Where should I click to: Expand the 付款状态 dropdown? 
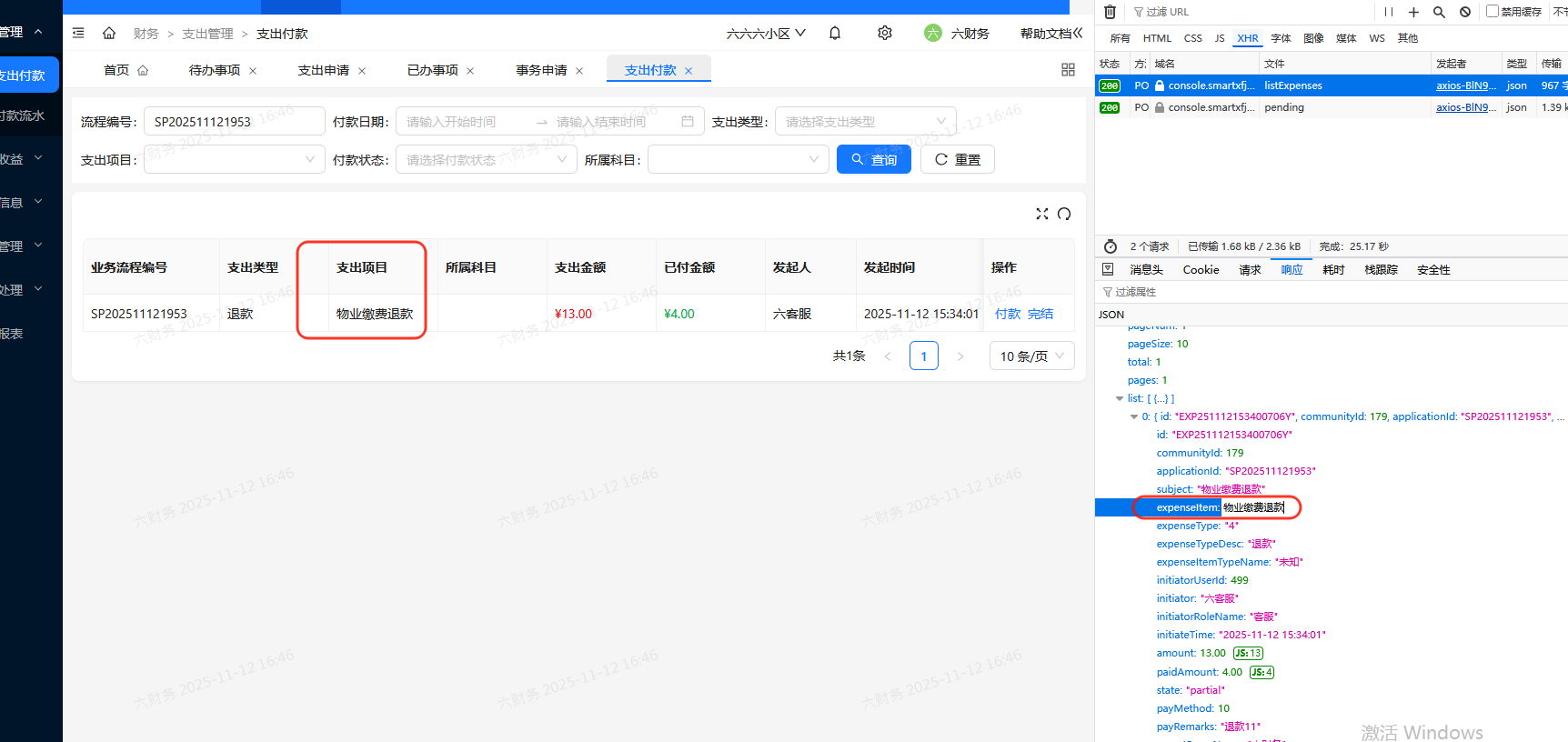486,160
